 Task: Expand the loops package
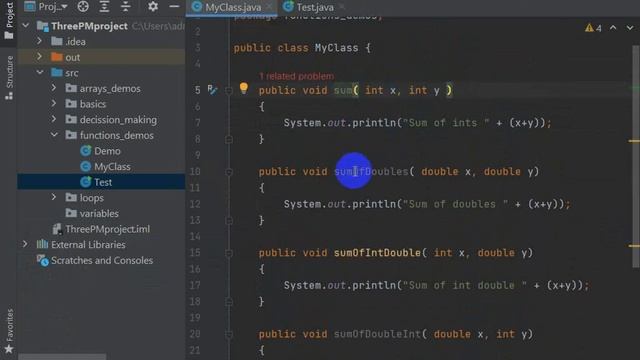pos(54,198)
